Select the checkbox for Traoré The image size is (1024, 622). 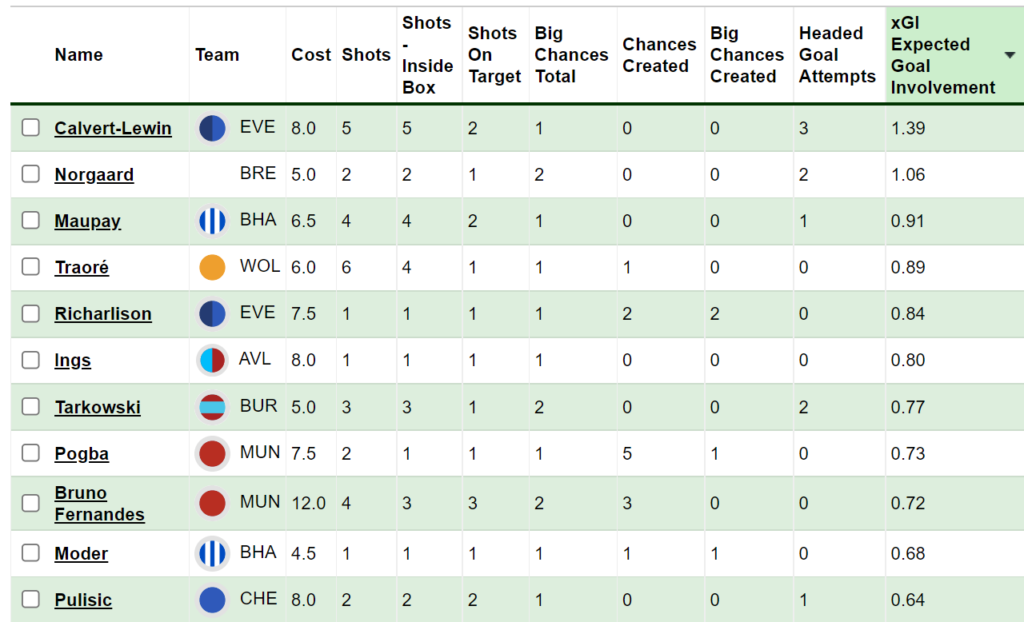[x=32, y=267]
